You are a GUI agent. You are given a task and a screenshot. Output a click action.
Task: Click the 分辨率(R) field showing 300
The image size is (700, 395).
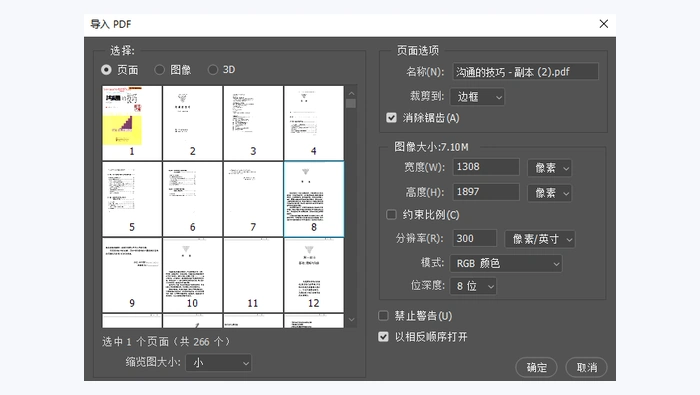pyautogui.click(x=475, y=238)
